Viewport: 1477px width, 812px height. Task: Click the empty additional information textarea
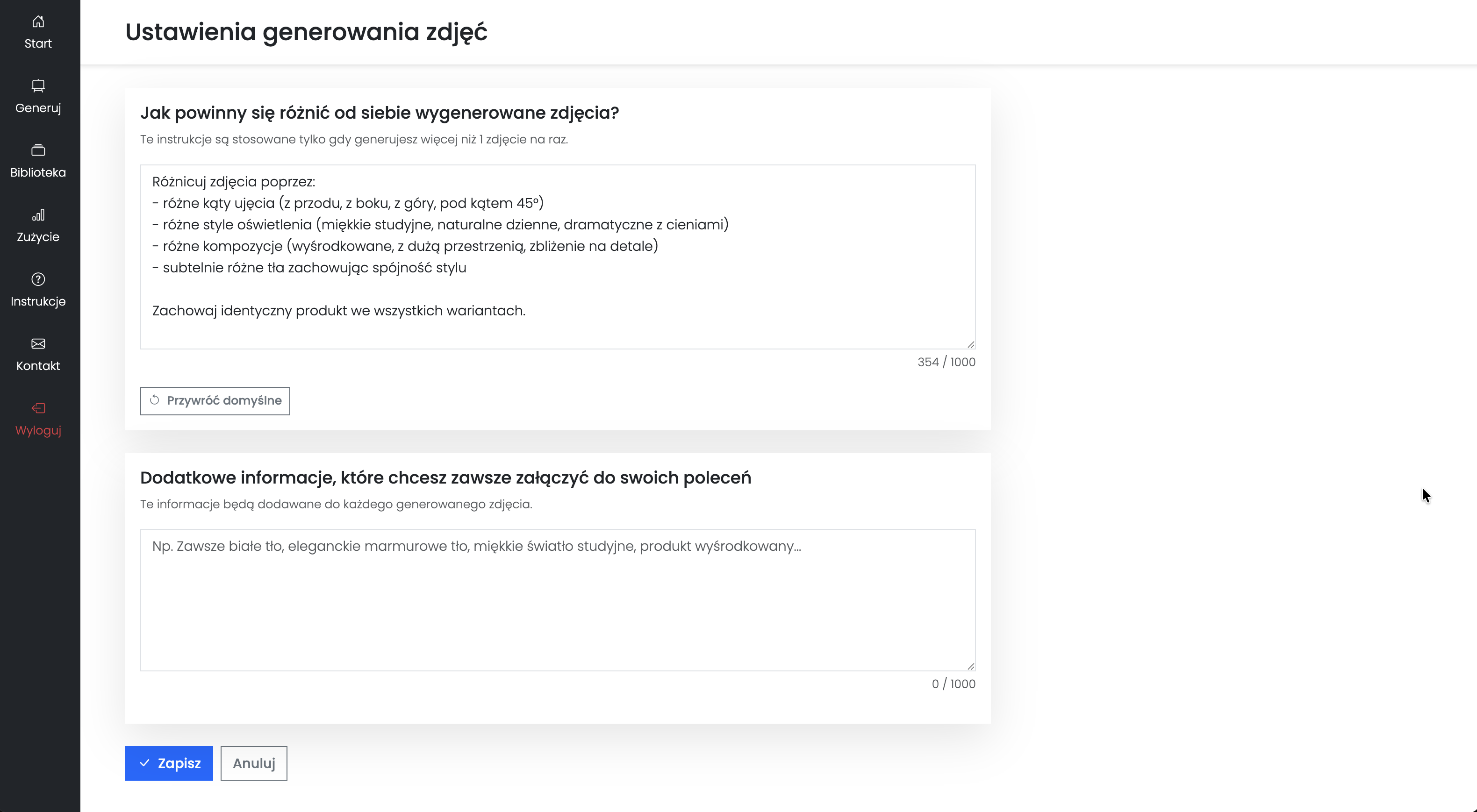pyautogui.click(x=556, y=599)
